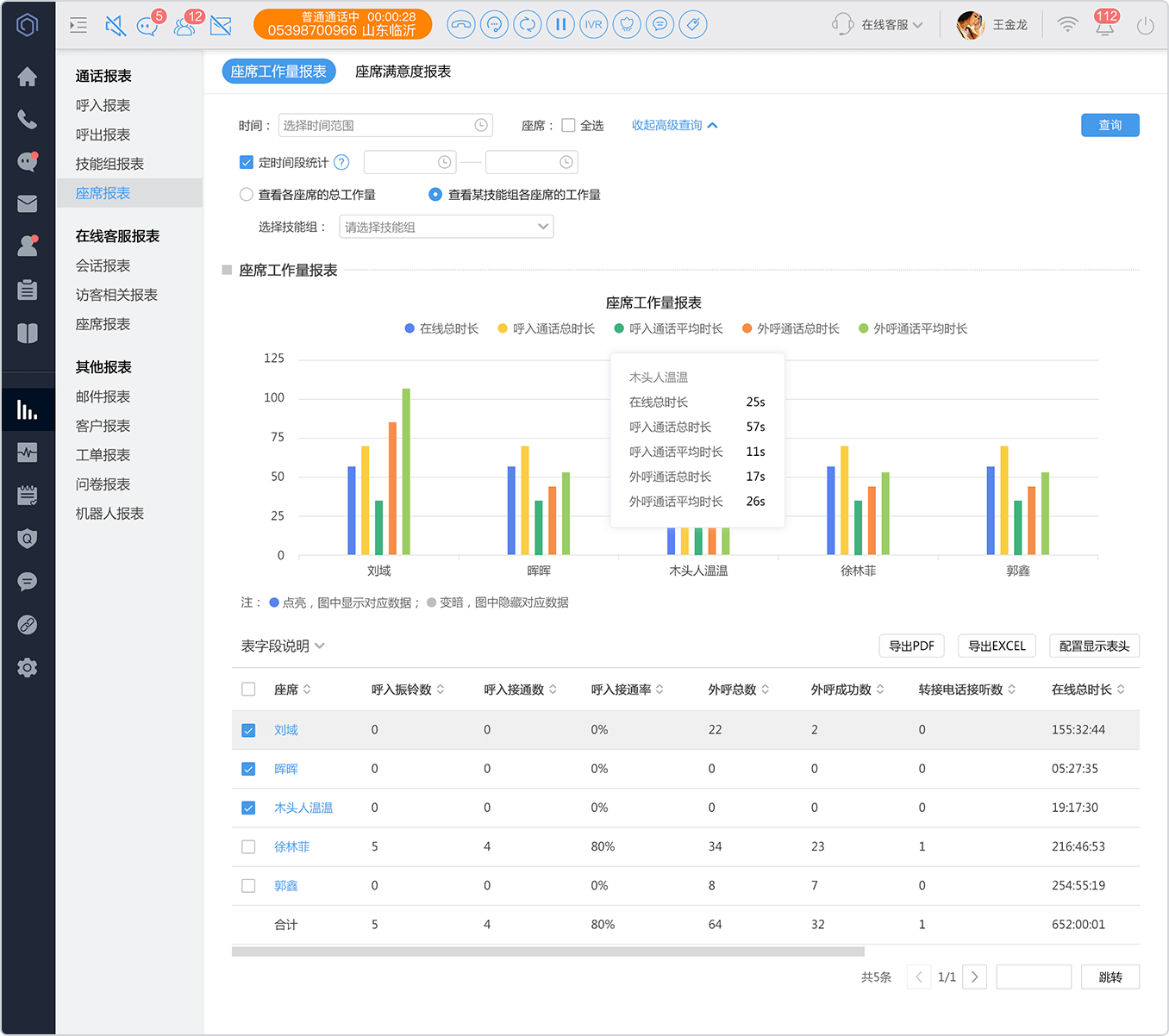The height and width of the screenshot is (1036, 1169).
Task: Click the blocked mail envelope icon
Action: pyautogui.click(x=221, y=26)
